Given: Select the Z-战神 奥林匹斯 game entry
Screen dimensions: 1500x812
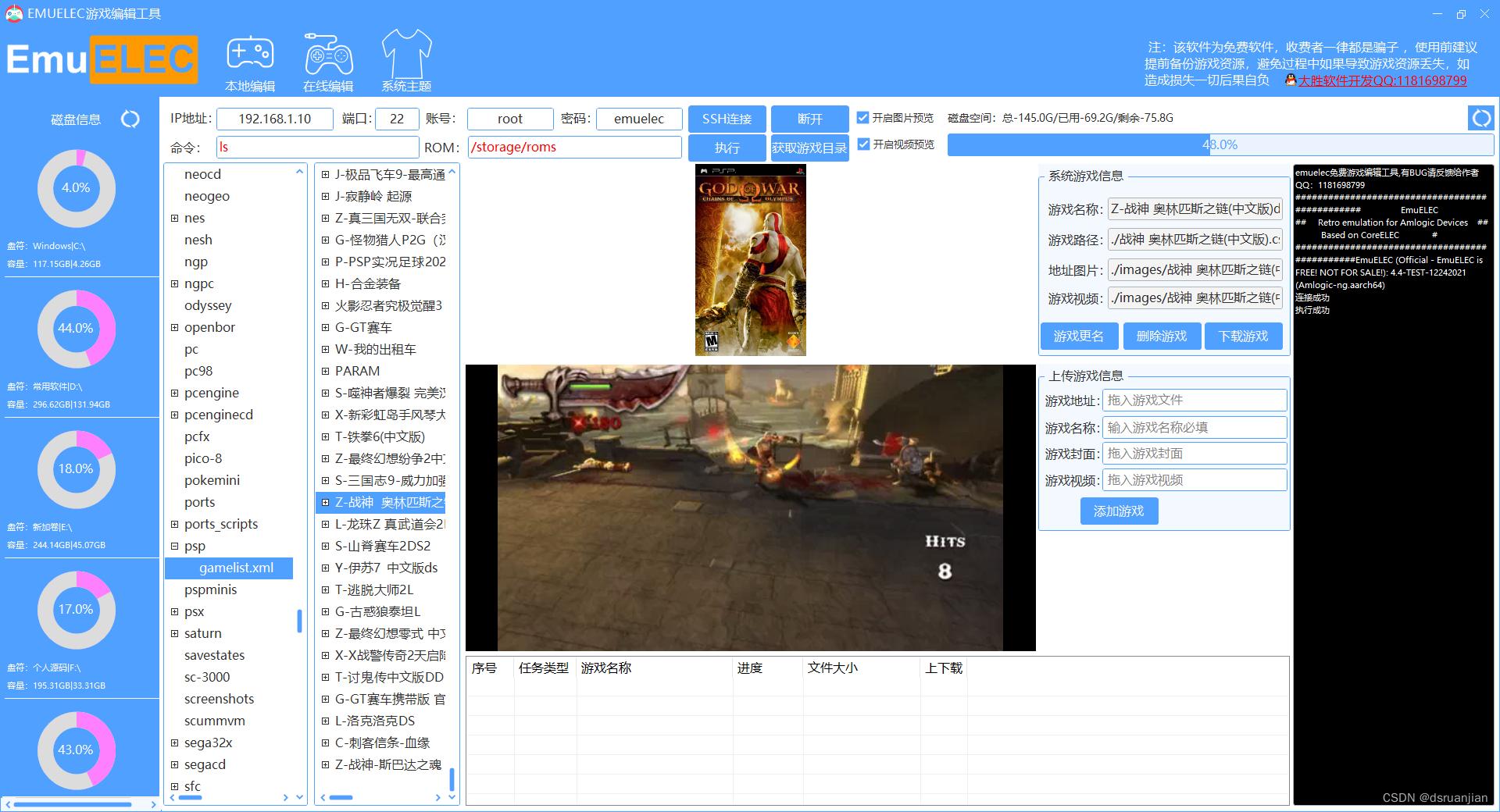Looking at the screenshot, I should (384, 503).
